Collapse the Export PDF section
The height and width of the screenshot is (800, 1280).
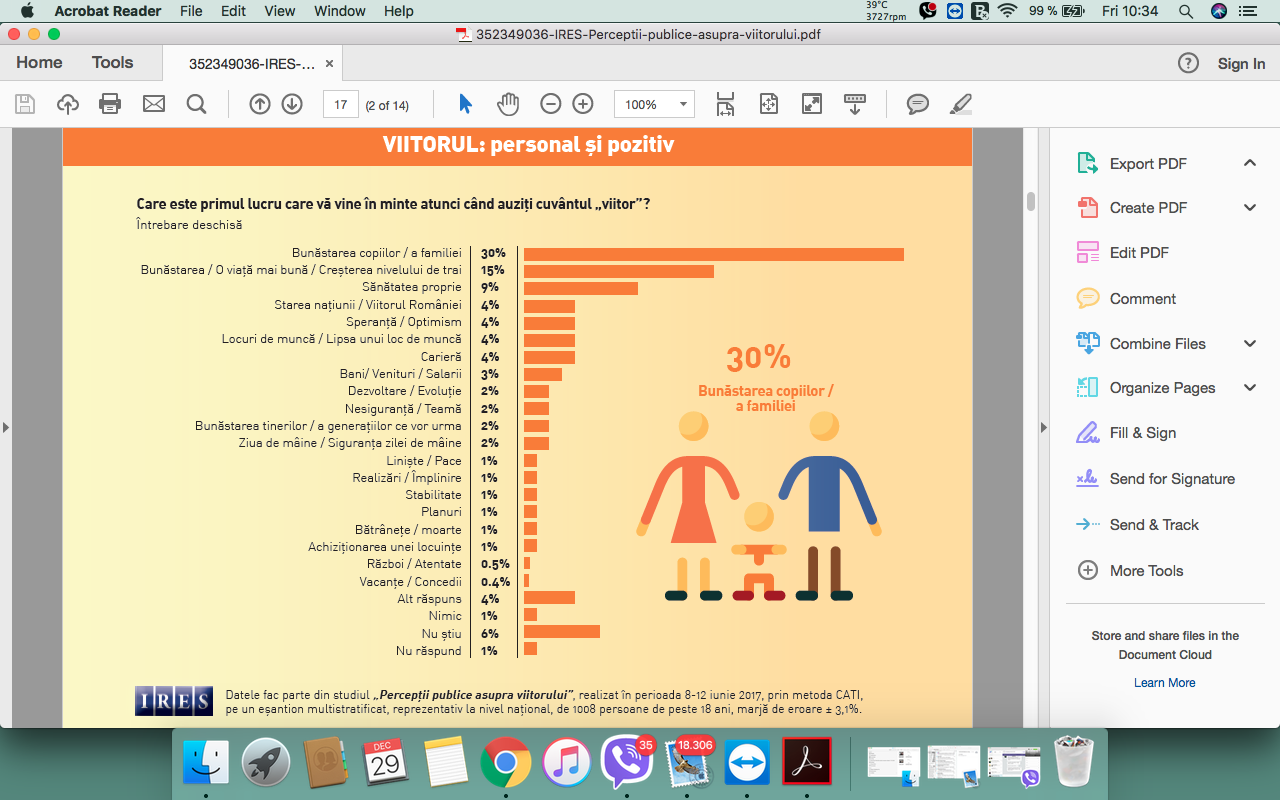click(1249, 163)
